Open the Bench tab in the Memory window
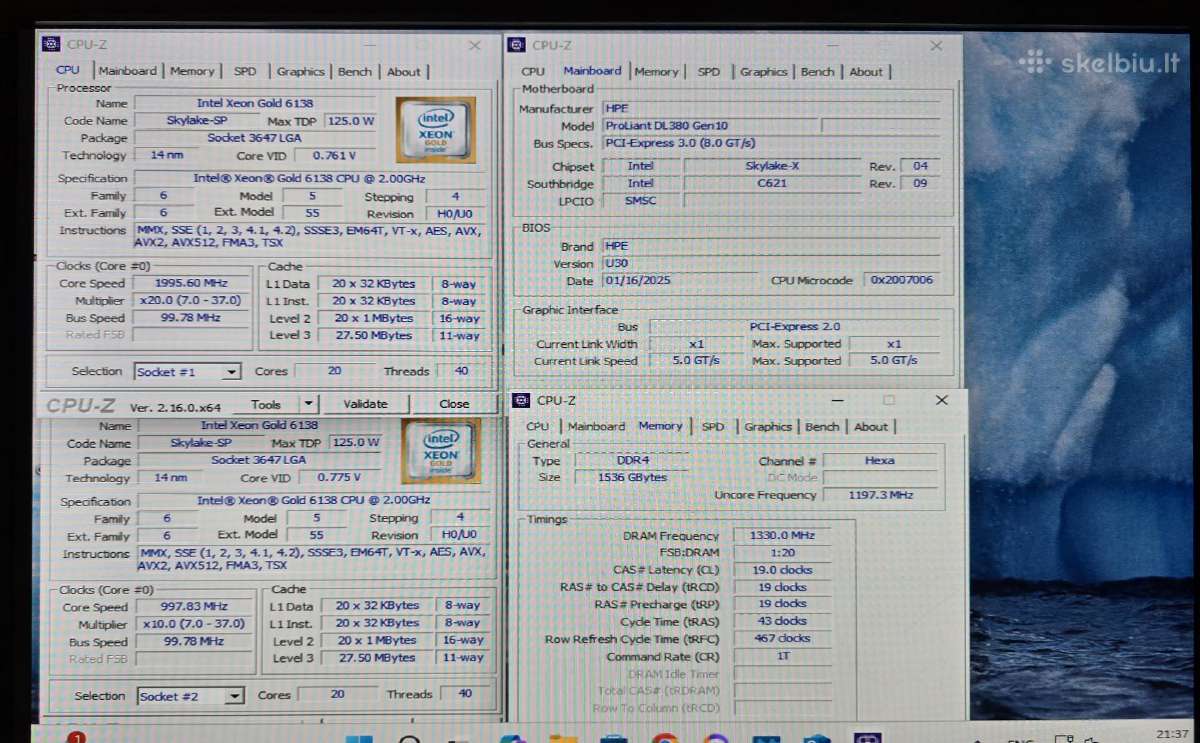 tap(822, 426)
